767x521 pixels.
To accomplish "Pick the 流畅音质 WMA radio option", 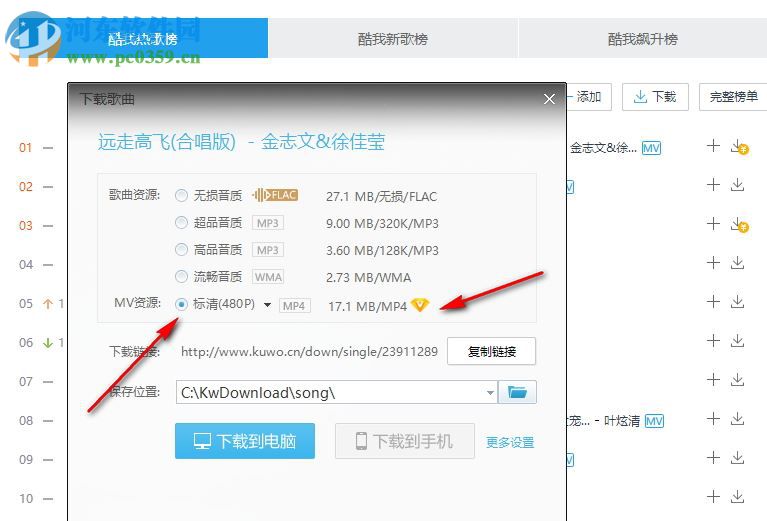I will [181, 277].
